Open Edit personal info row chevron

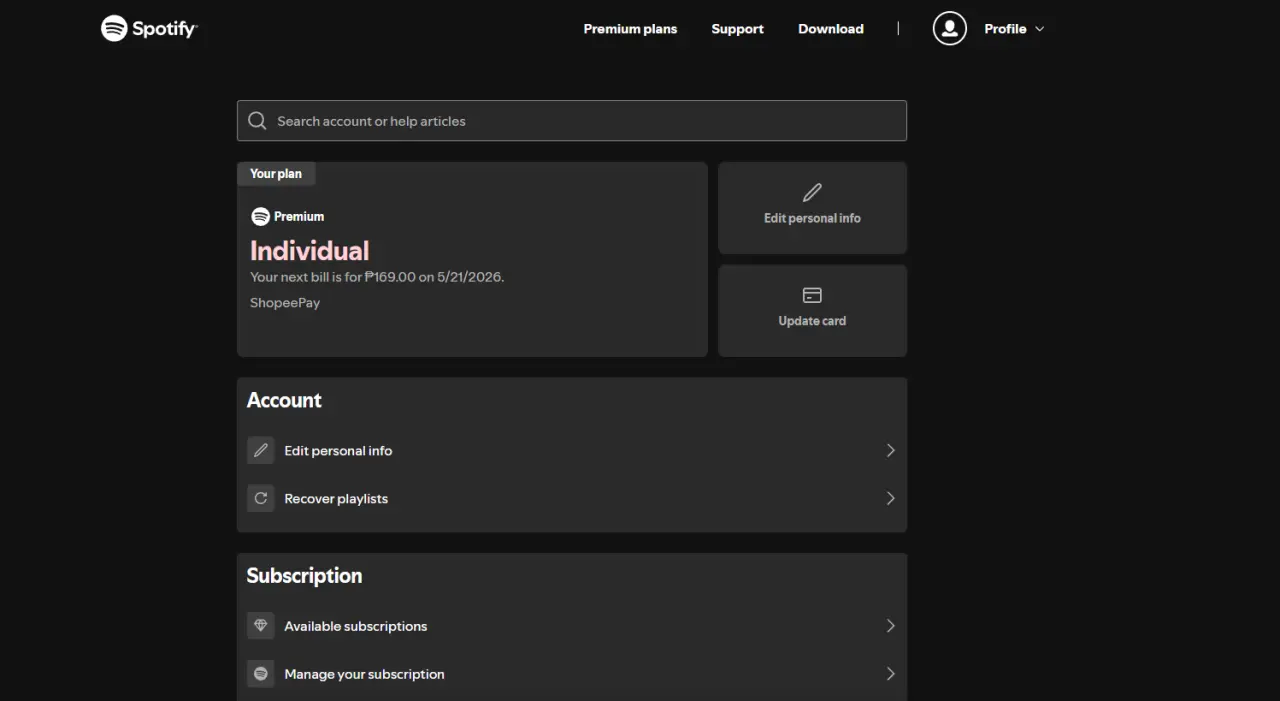tap(890, 450)
